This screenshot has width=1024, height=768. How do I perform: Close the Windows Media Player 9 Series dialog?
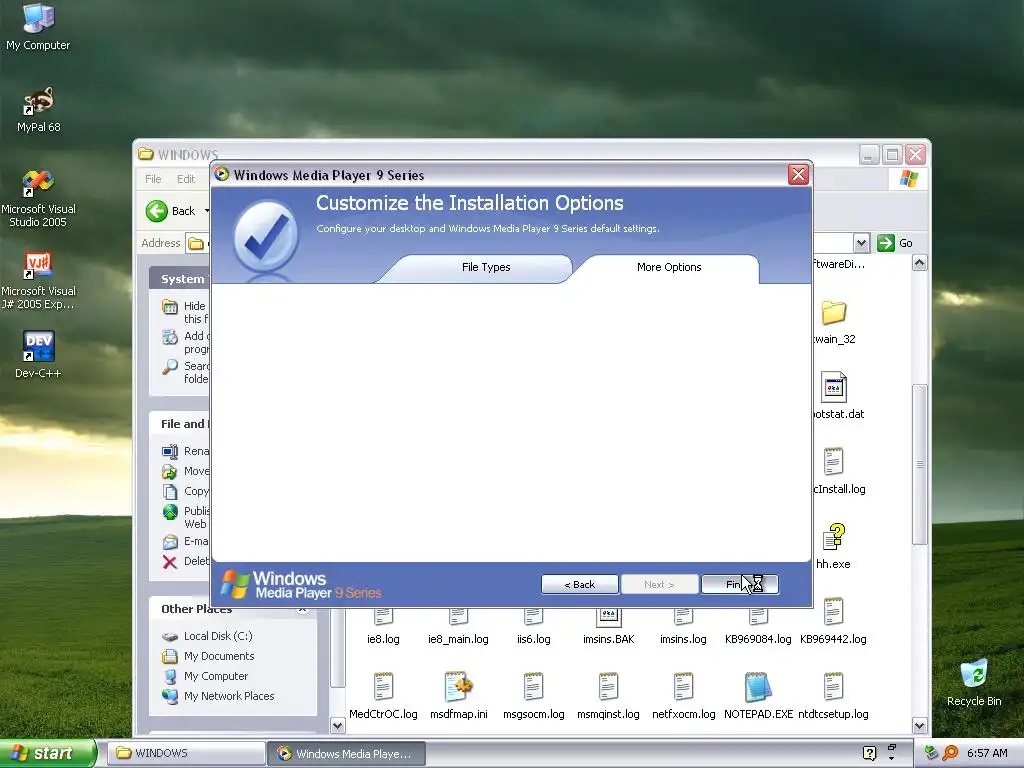pos(798,174)
